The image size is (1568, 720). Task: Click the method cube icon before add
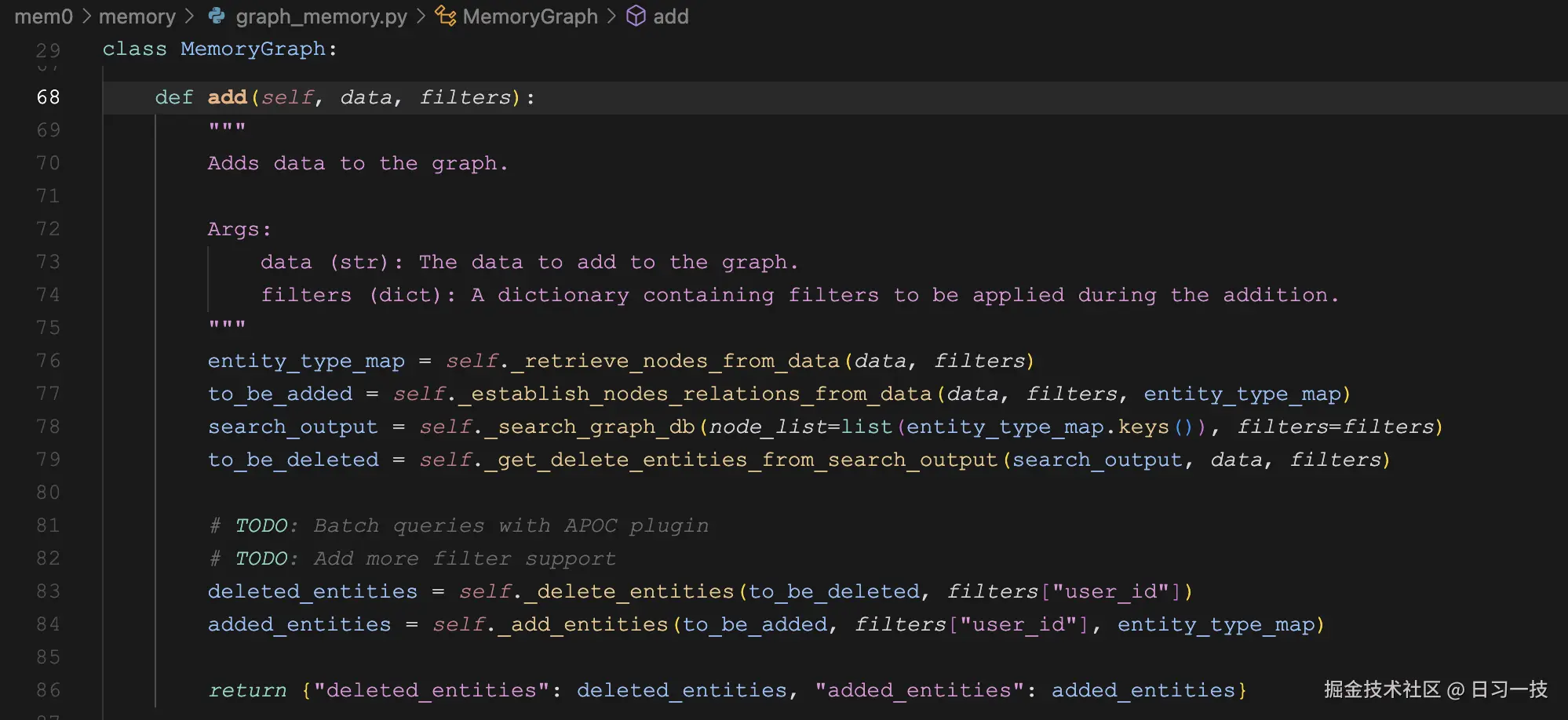[636, 16]
